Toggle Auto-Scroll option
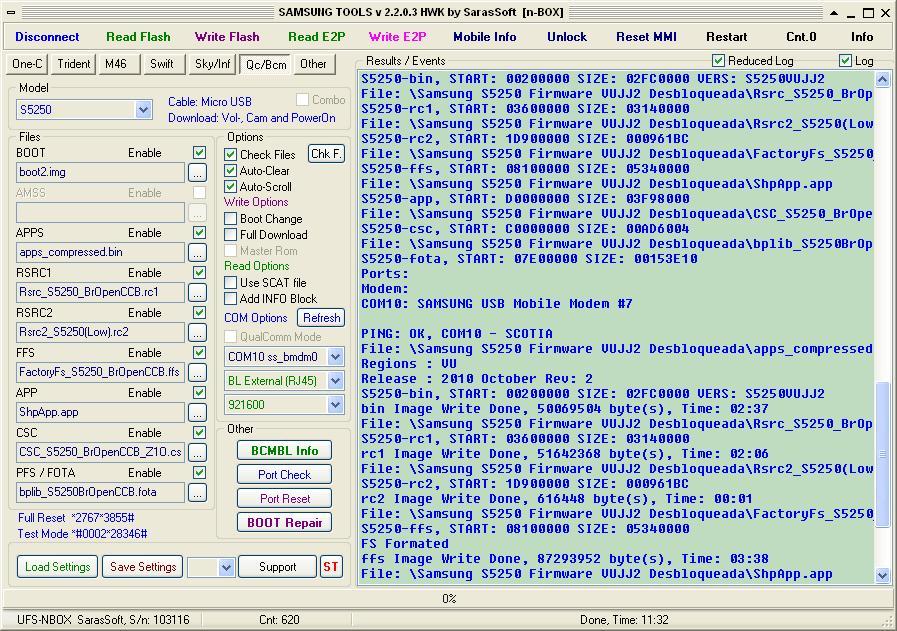 (x=231, y=186)
